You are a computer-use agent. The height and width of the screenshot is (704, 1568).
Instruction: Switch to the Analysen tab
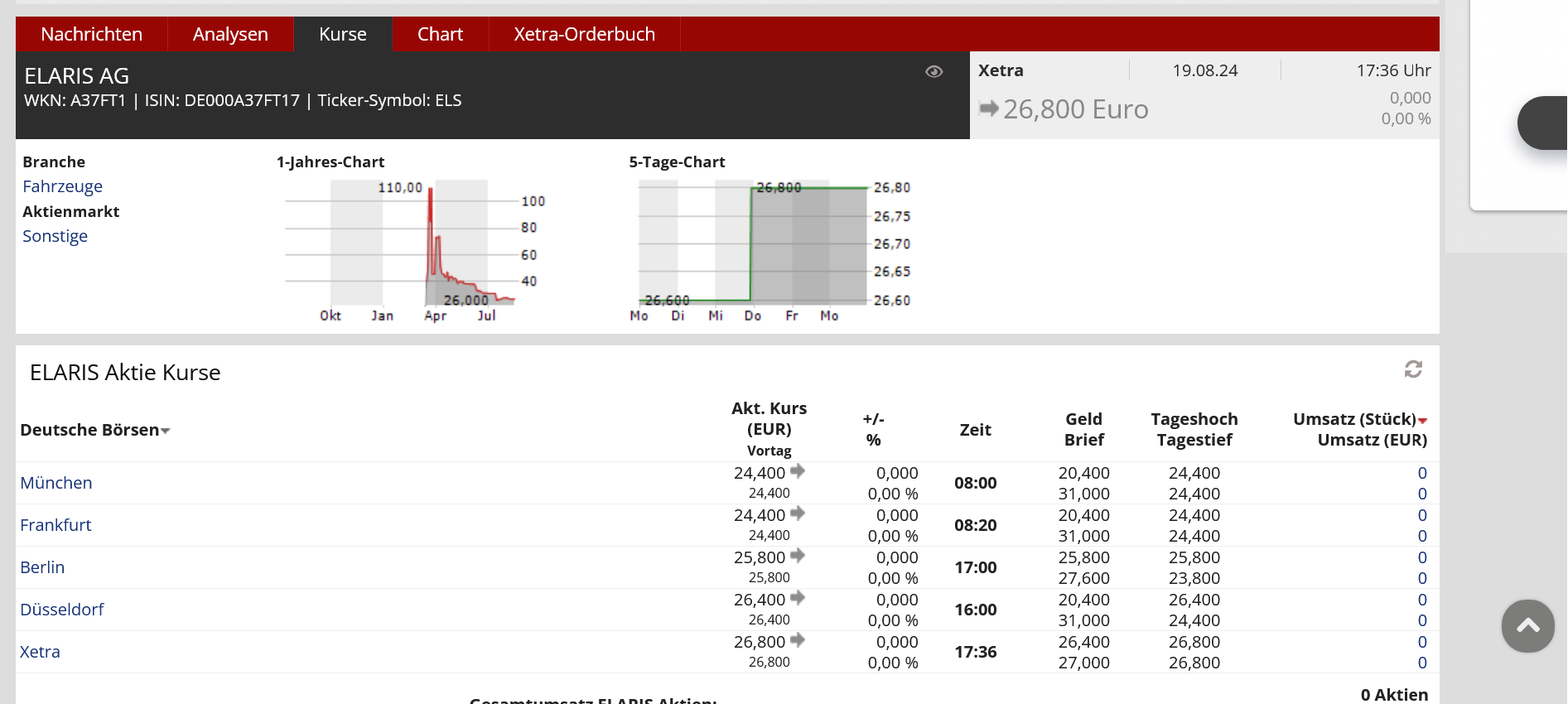click(x=230, y=34)
